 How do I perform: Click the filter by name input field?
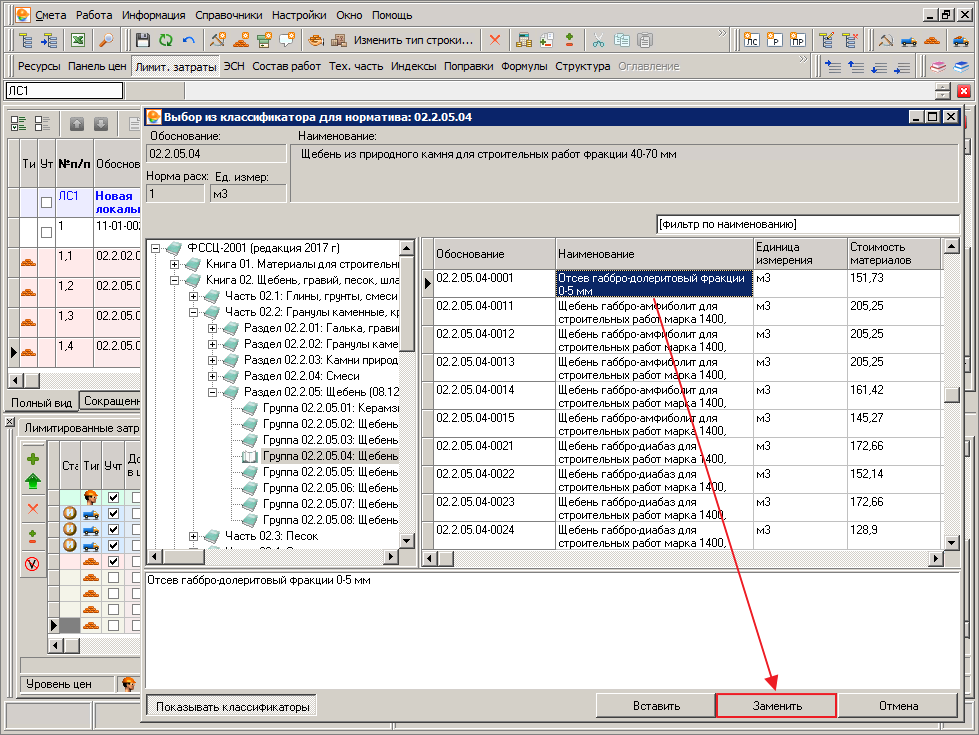pyautogui.click(x=808, y=224)
